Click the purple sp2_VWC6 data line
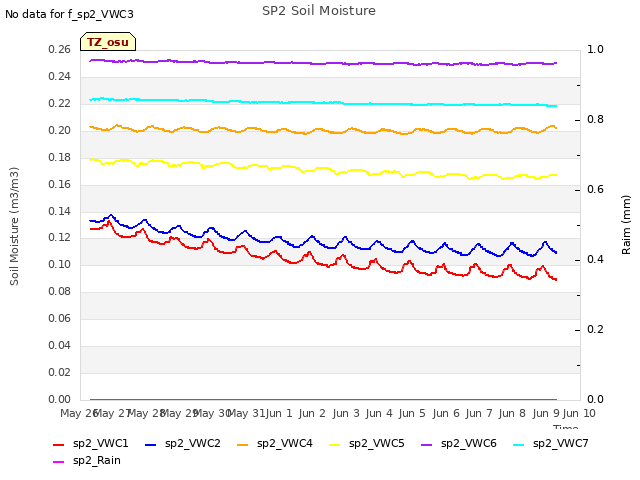 click(322, 63)
